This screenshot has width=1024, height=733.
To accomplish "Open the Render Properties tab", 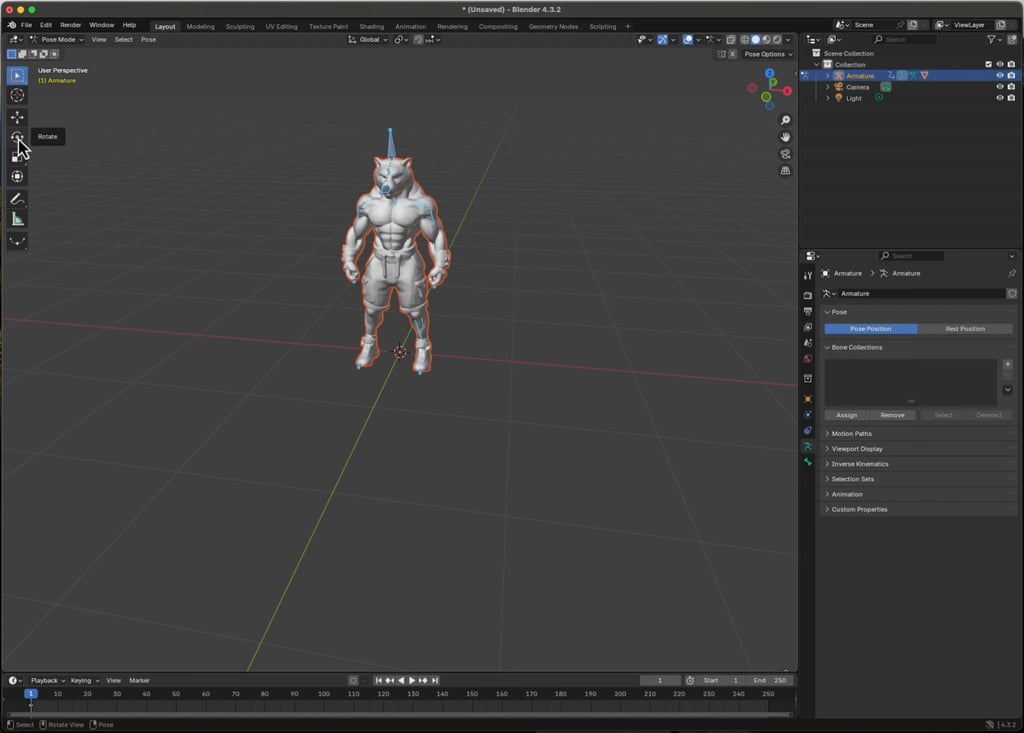I will pos(808,294).
